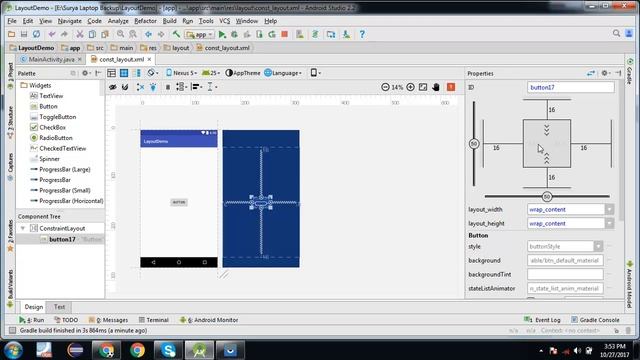
Task: Click the Help question mark icon
Action: (362, 34)
